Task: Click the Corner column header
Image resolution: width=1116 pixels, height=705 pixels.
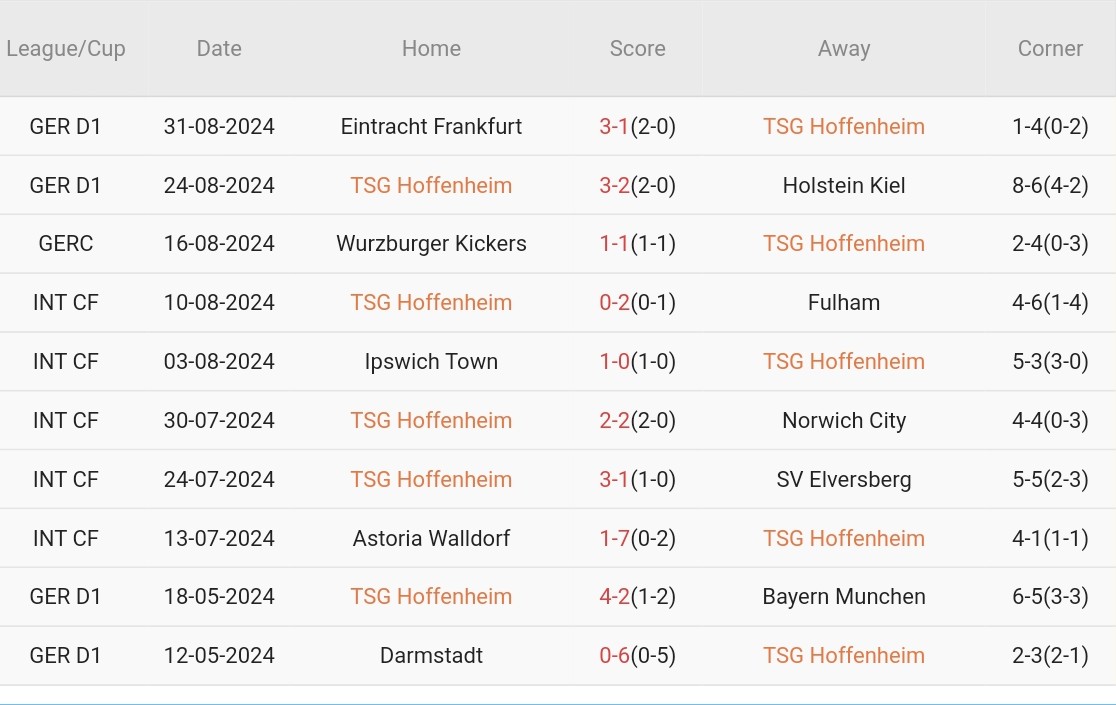Action: [1050, 49]
